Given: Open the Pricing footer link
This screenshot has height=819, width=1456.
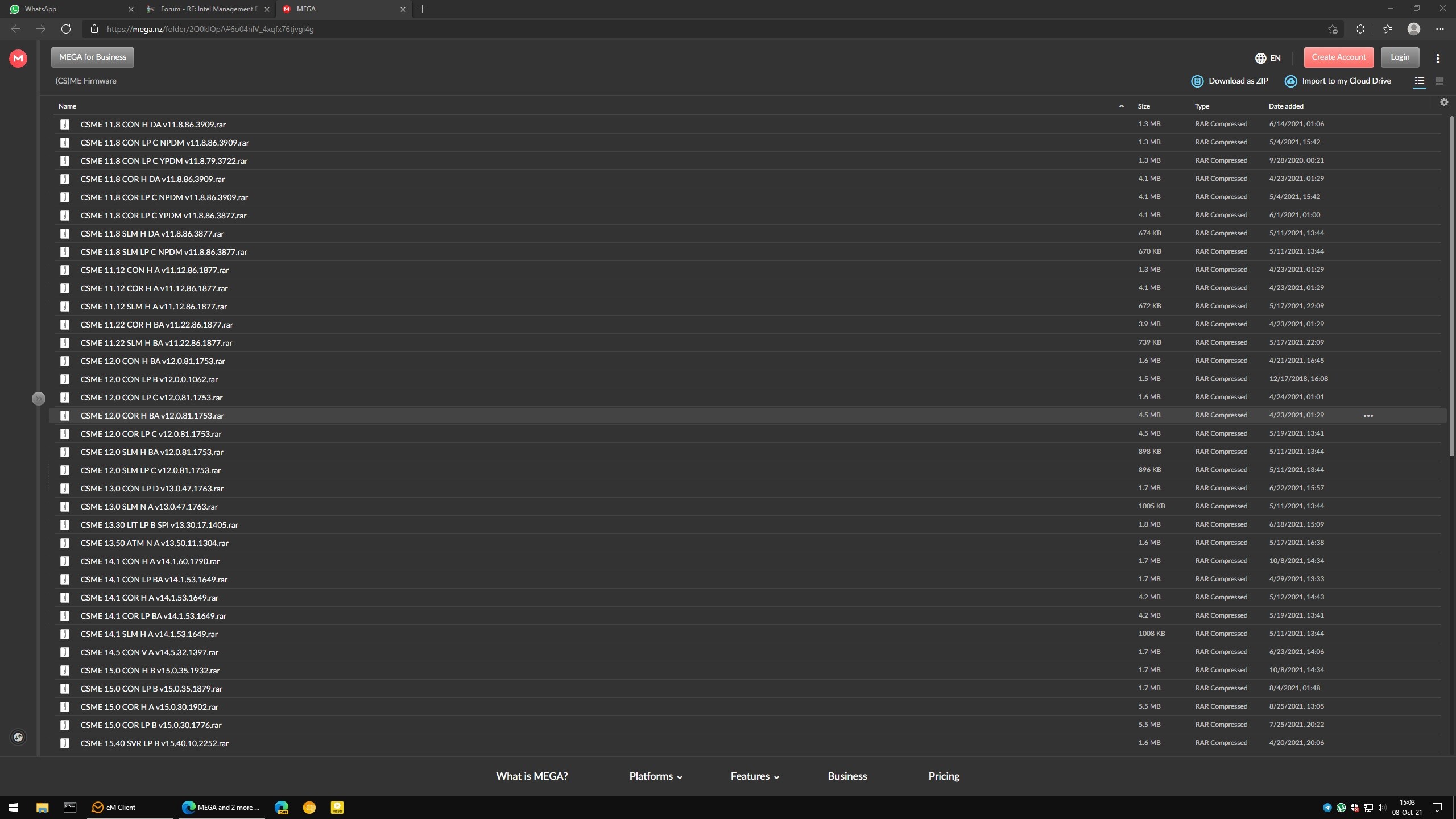Looking at the screenshot, I should (944, 776).
